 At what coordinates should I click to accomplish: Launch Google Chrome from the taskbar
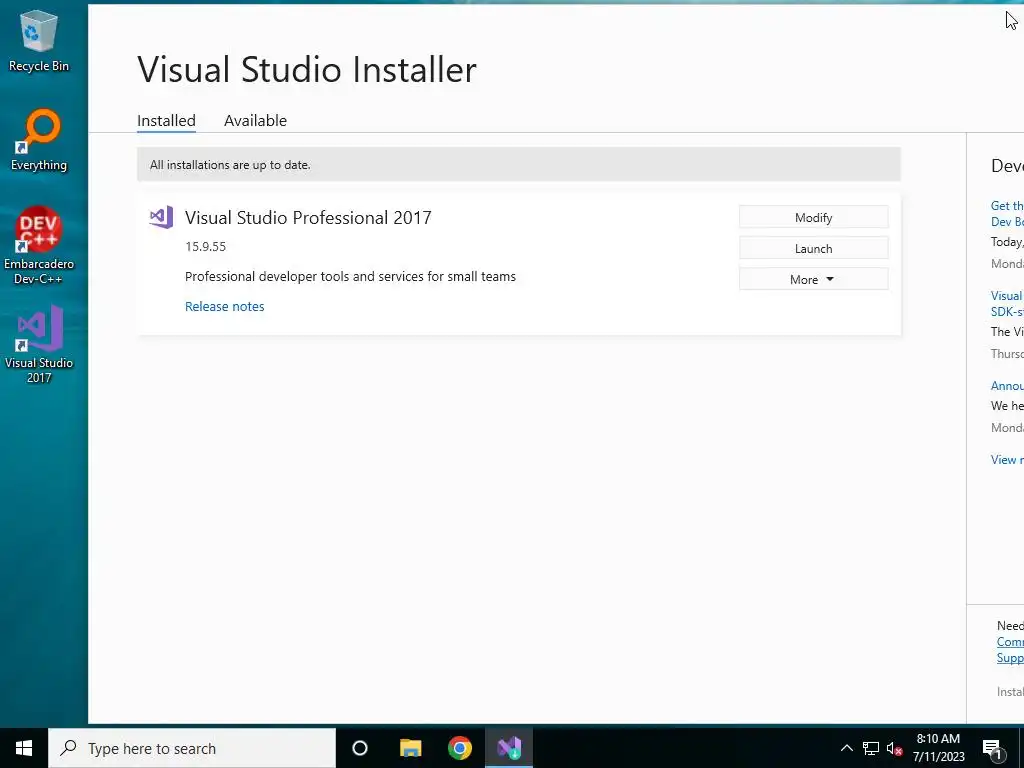pos(460,748)
